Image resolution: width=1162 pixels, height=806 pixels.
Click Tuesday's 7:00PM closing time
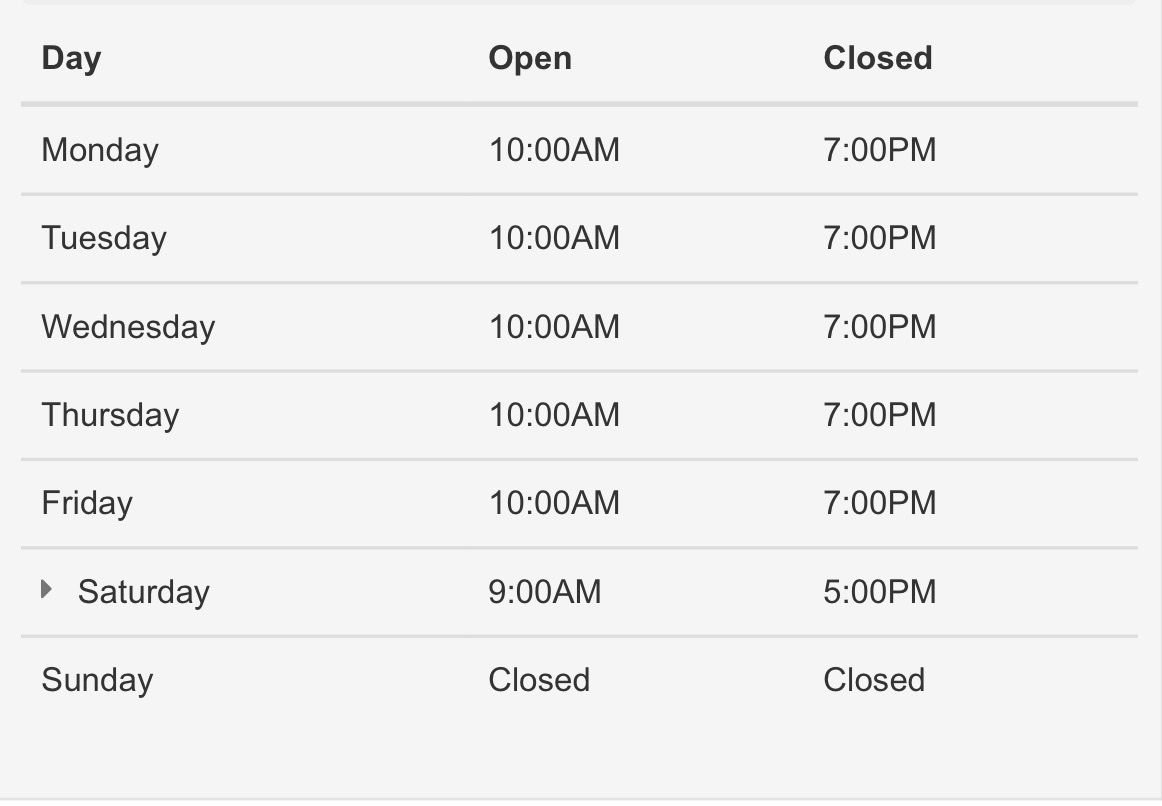(880, 238)
